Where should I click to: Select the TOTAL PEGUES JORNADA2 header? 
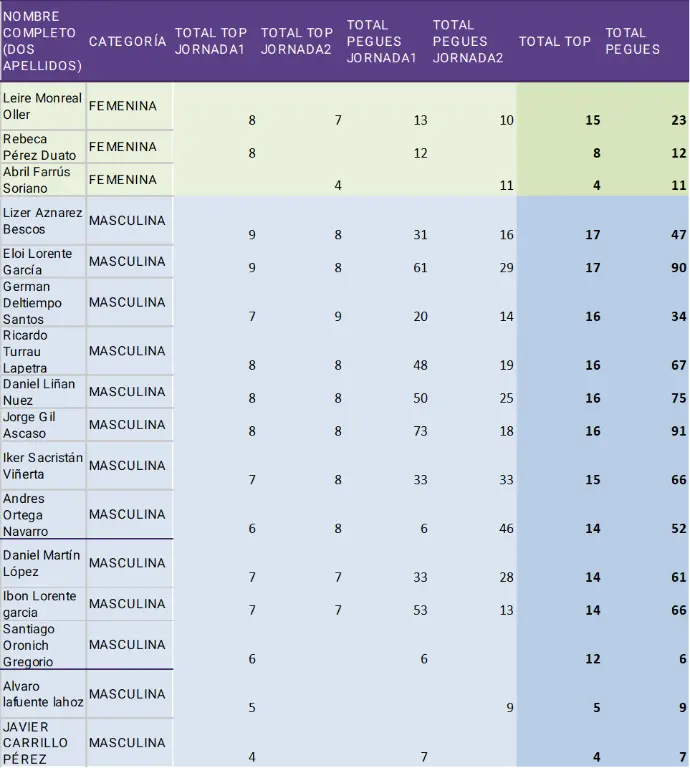(468, 41)
